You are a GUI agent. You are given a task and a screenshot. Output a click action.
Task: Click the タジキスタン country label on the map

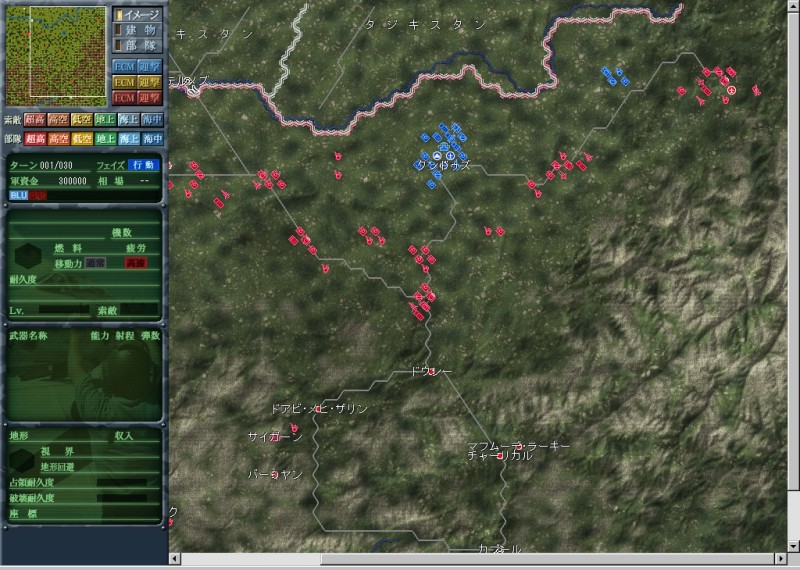click(425, 24)
